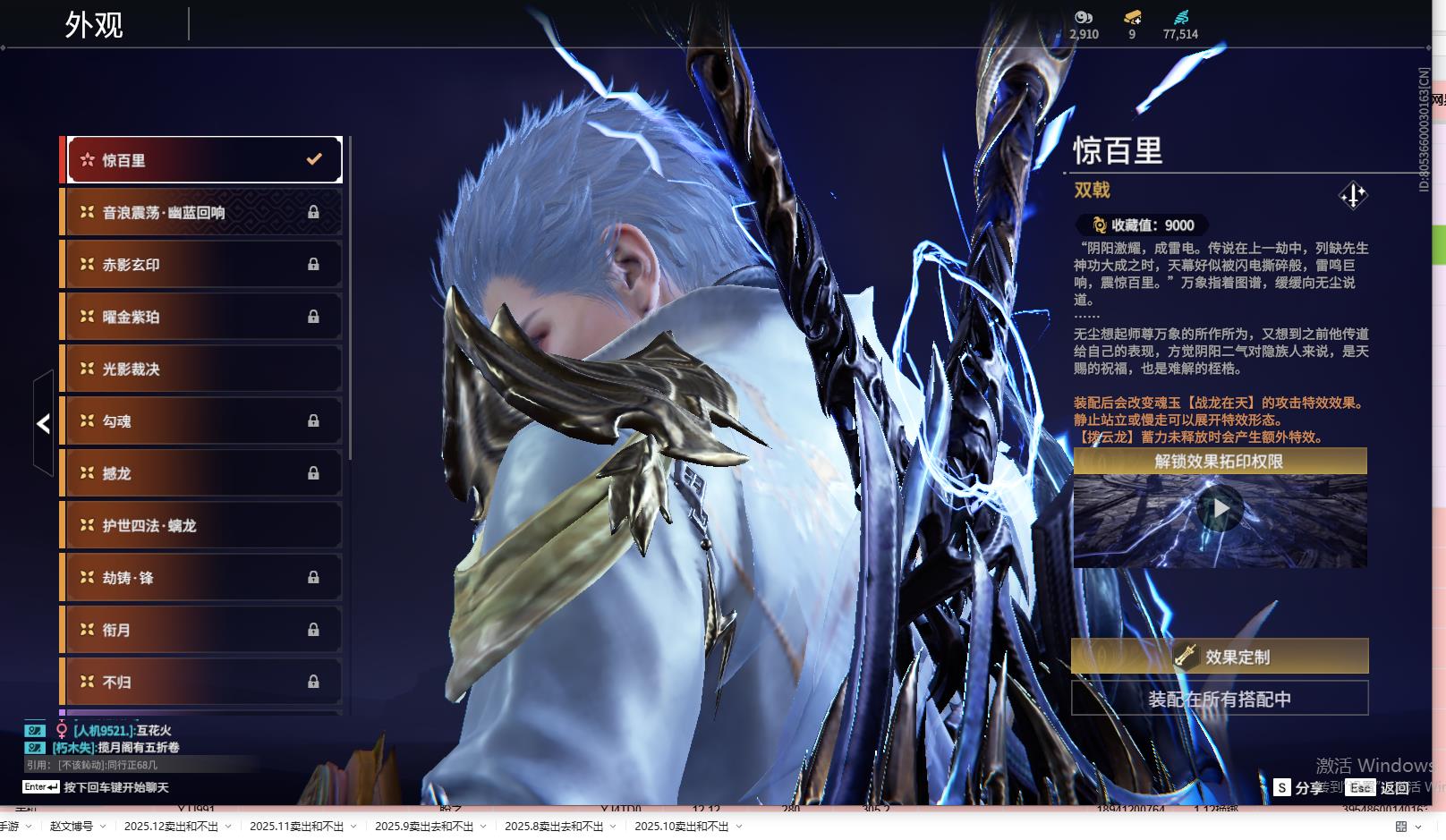Click the lock icon on 赤影玄印
This screenshot has width=1446, height=840.
[x=313, y=264]
